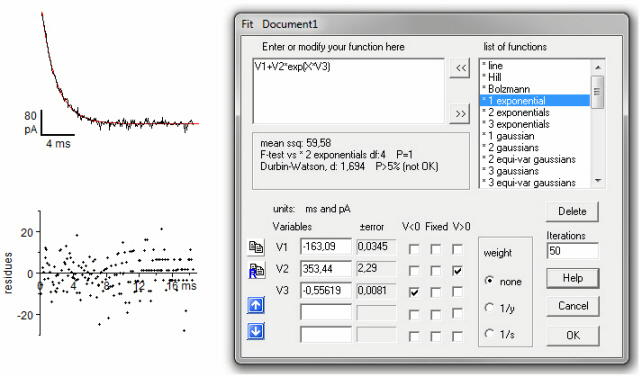
Task: Select '1 gaussian' in the function list
Action: point(535,136)
